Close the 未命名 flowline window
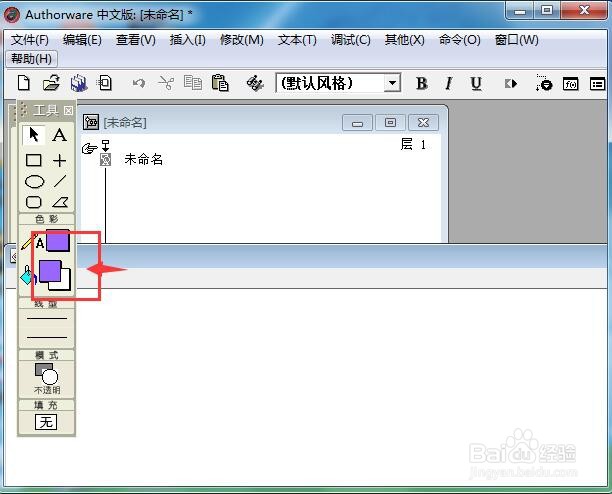The image size is (612, 494). pyautogui.click(x=423, y=123)
